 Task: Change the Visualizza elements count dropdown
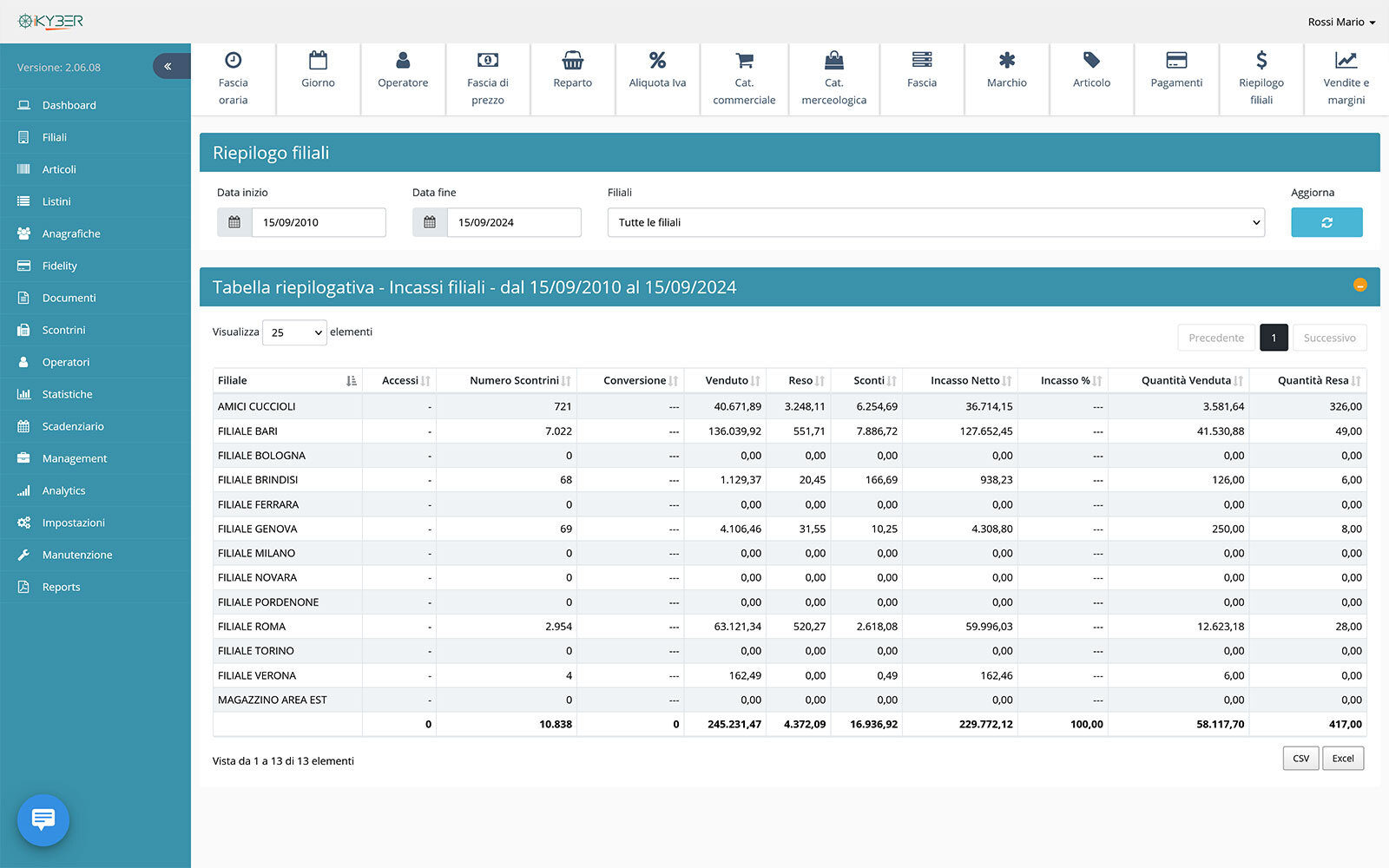294,332
